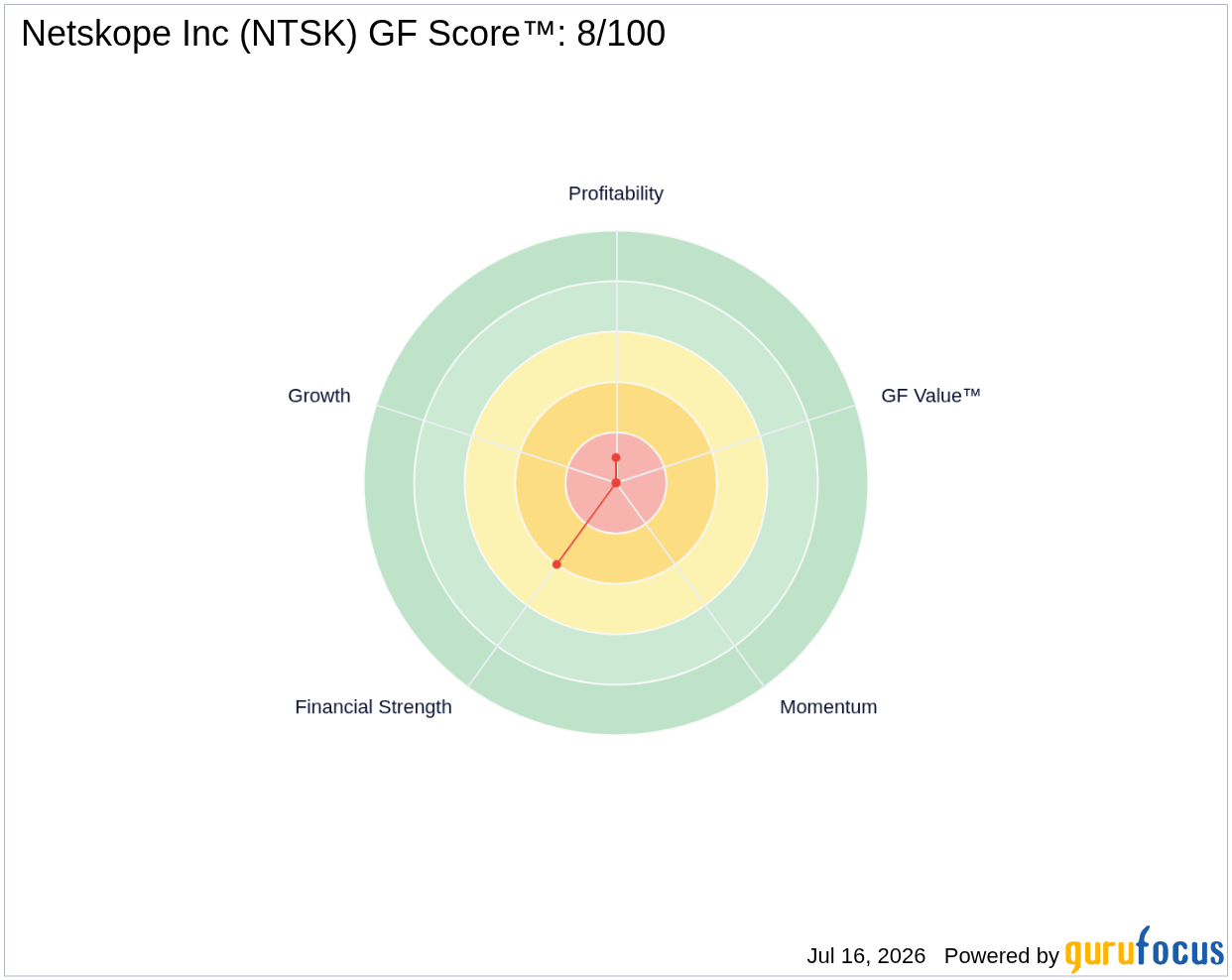Click the Momentum axis label
1232x980 pixels.
point(828,707)
